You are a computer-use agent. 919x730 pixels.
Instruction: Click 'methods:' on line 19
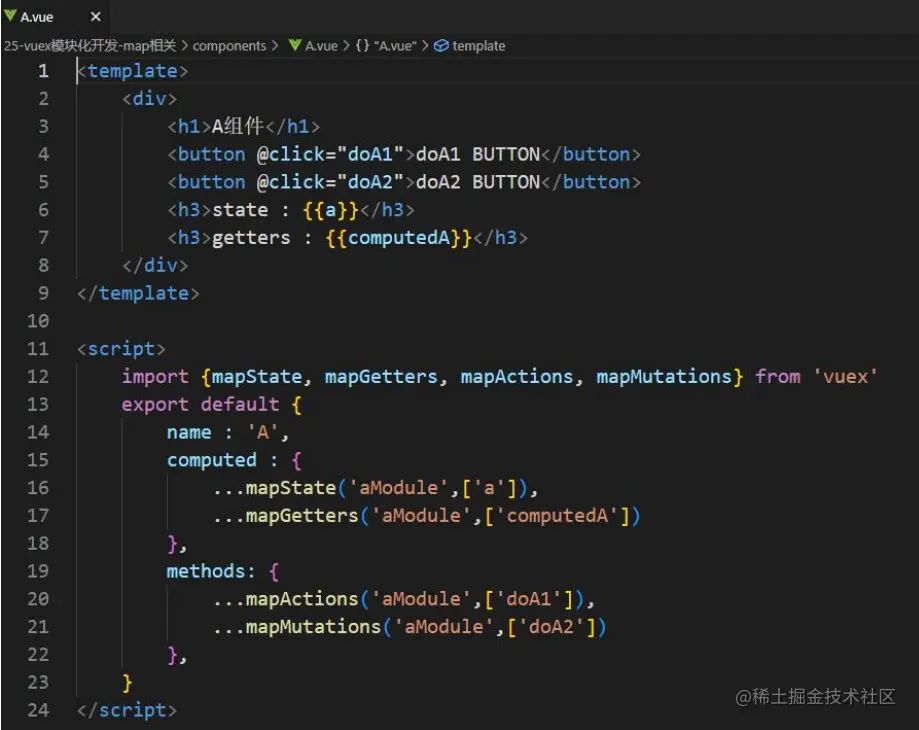[211, 571]
